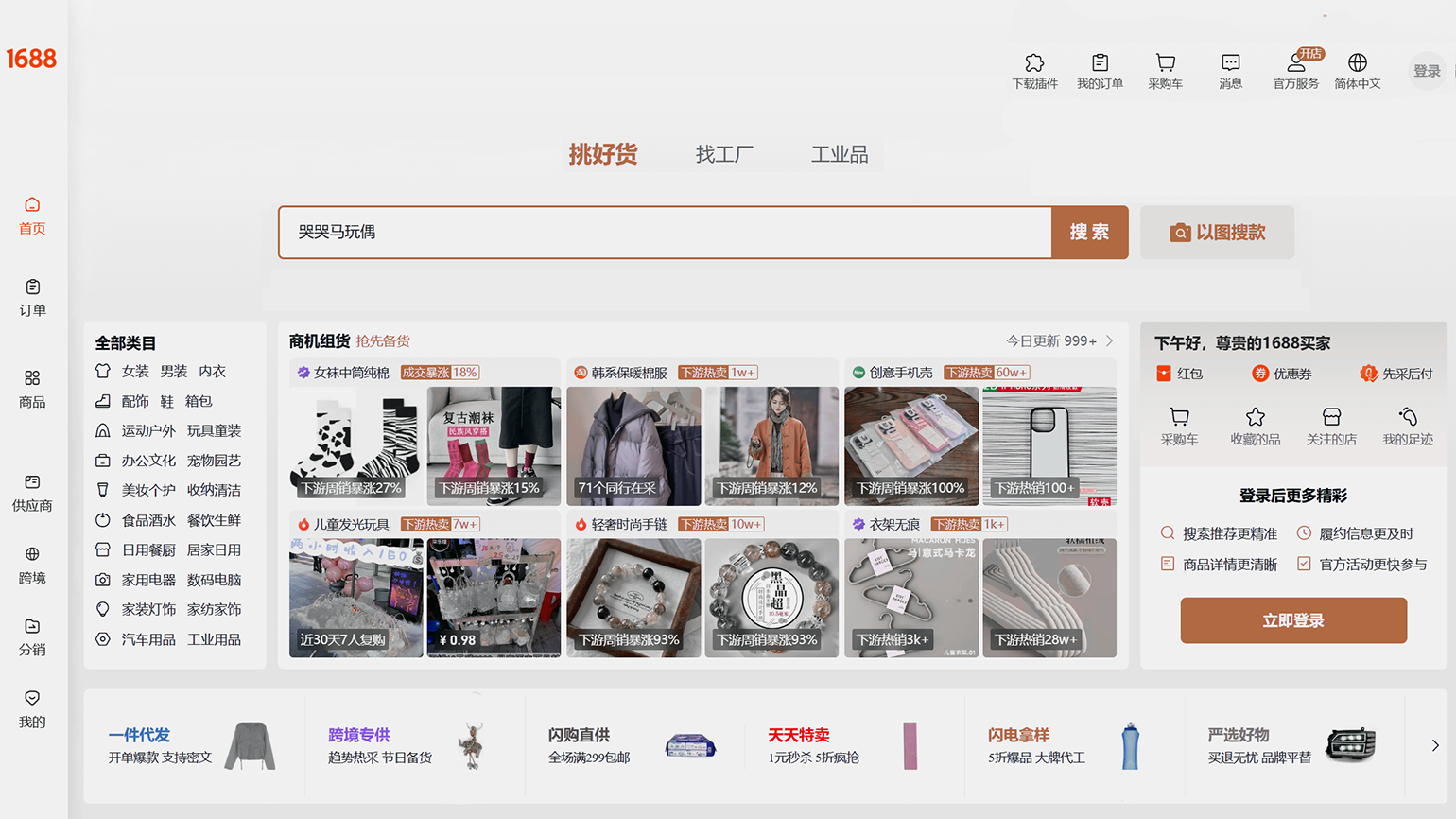Open 以图搜款 image search
This screenshot has width=1456, height=819.
point(1217,233)
